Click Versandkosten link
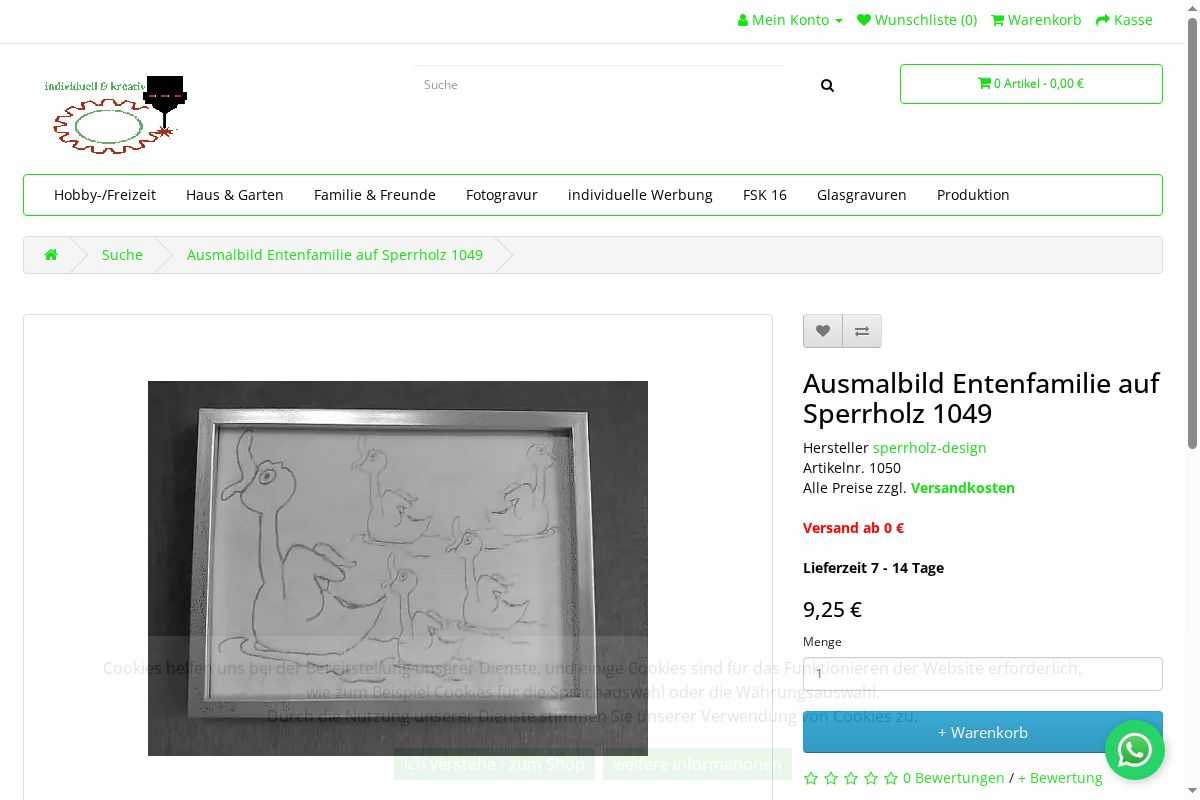This screenshot has width=1200, height=800. pyautogui.click(x=963, y=488)
